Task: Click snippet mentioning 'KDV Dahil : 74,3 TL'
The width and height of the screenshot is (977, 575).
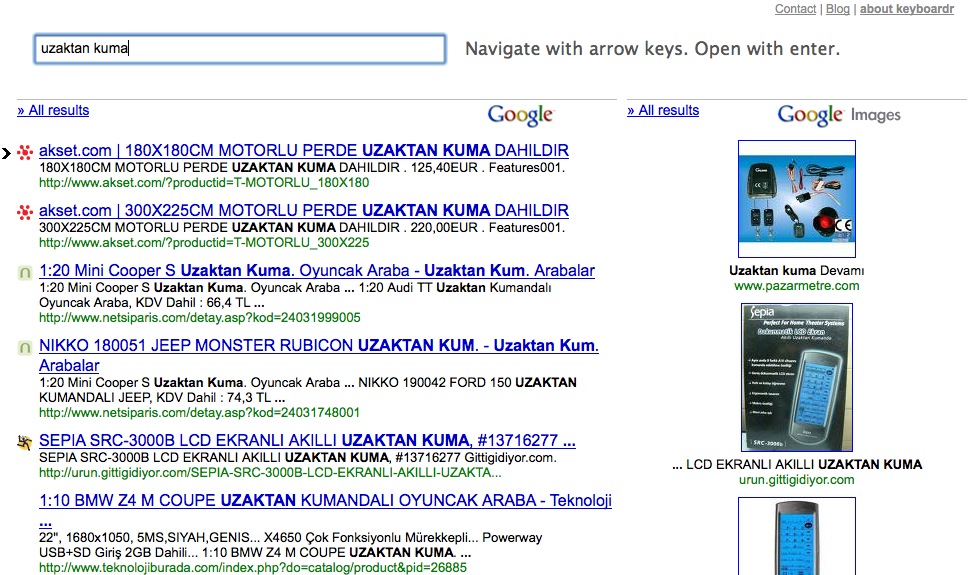Action: point(308,390)
